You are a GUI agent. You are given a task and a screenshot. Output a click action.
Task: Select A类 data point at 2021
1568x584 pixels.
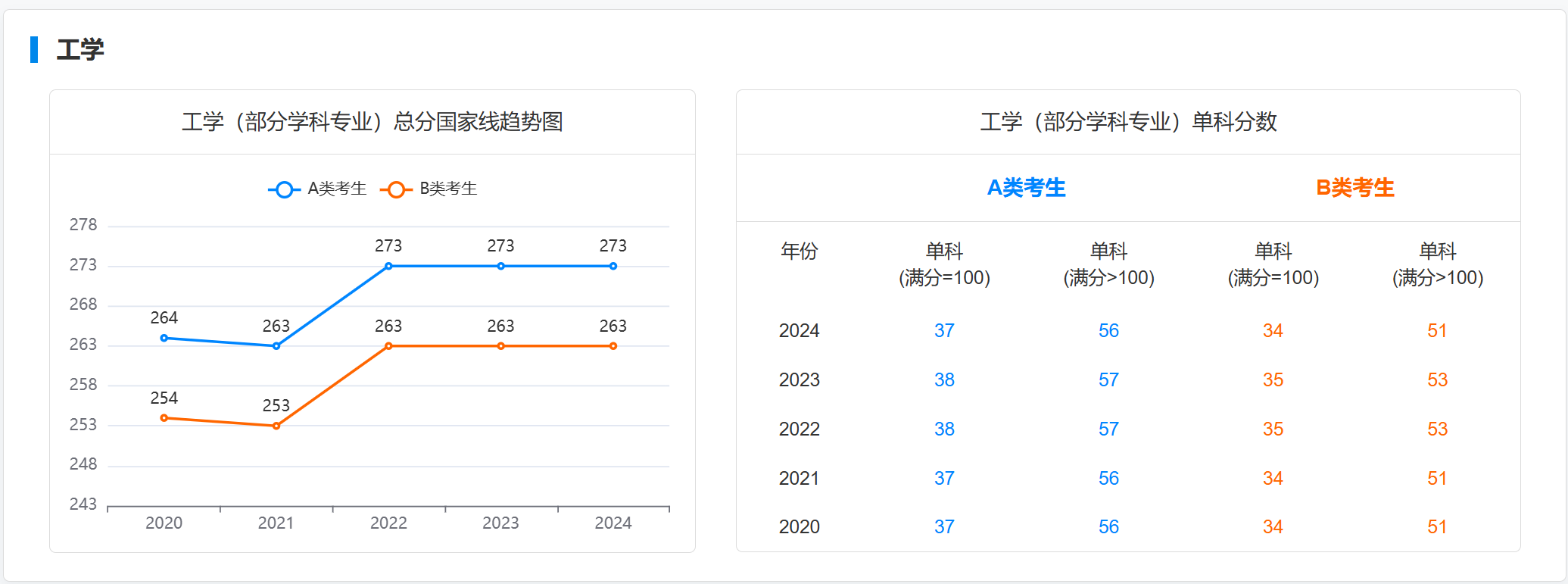tap(276, 346)
